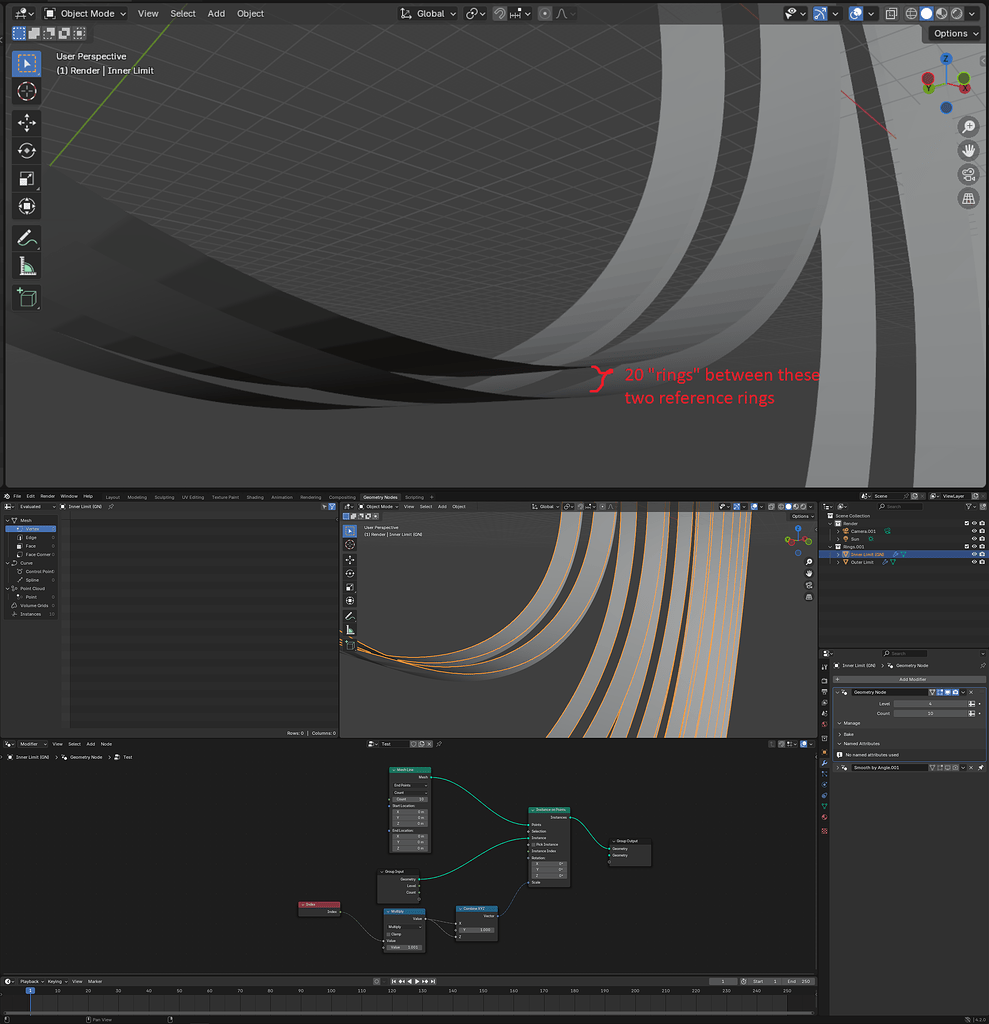Select the Select Box tool in top viewport
Viewport: 989px width, 1024px height.
(x=27, y=64)
